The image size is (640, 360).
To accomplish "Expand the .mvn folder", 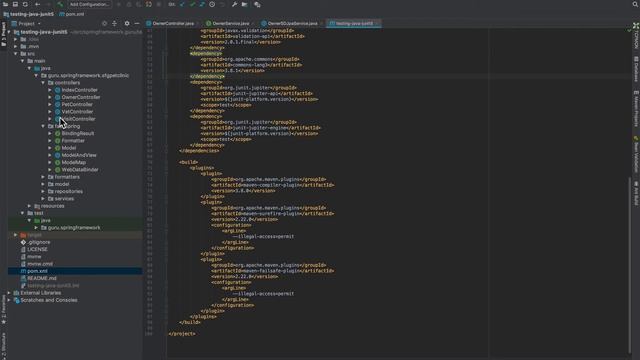I will click(x=16, y=47).
